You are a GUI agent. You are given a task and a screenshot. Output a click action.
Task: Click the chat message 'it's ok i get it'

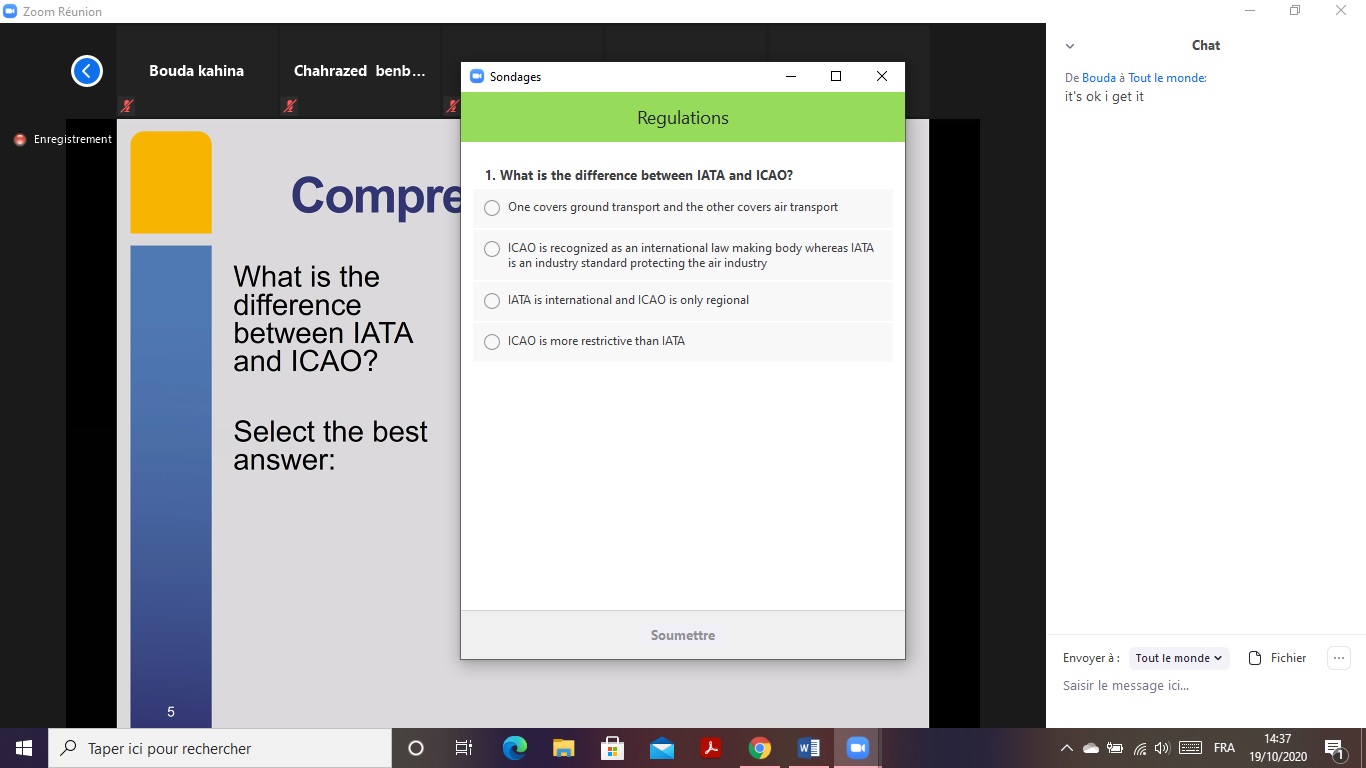click(x=1104, y=97)
